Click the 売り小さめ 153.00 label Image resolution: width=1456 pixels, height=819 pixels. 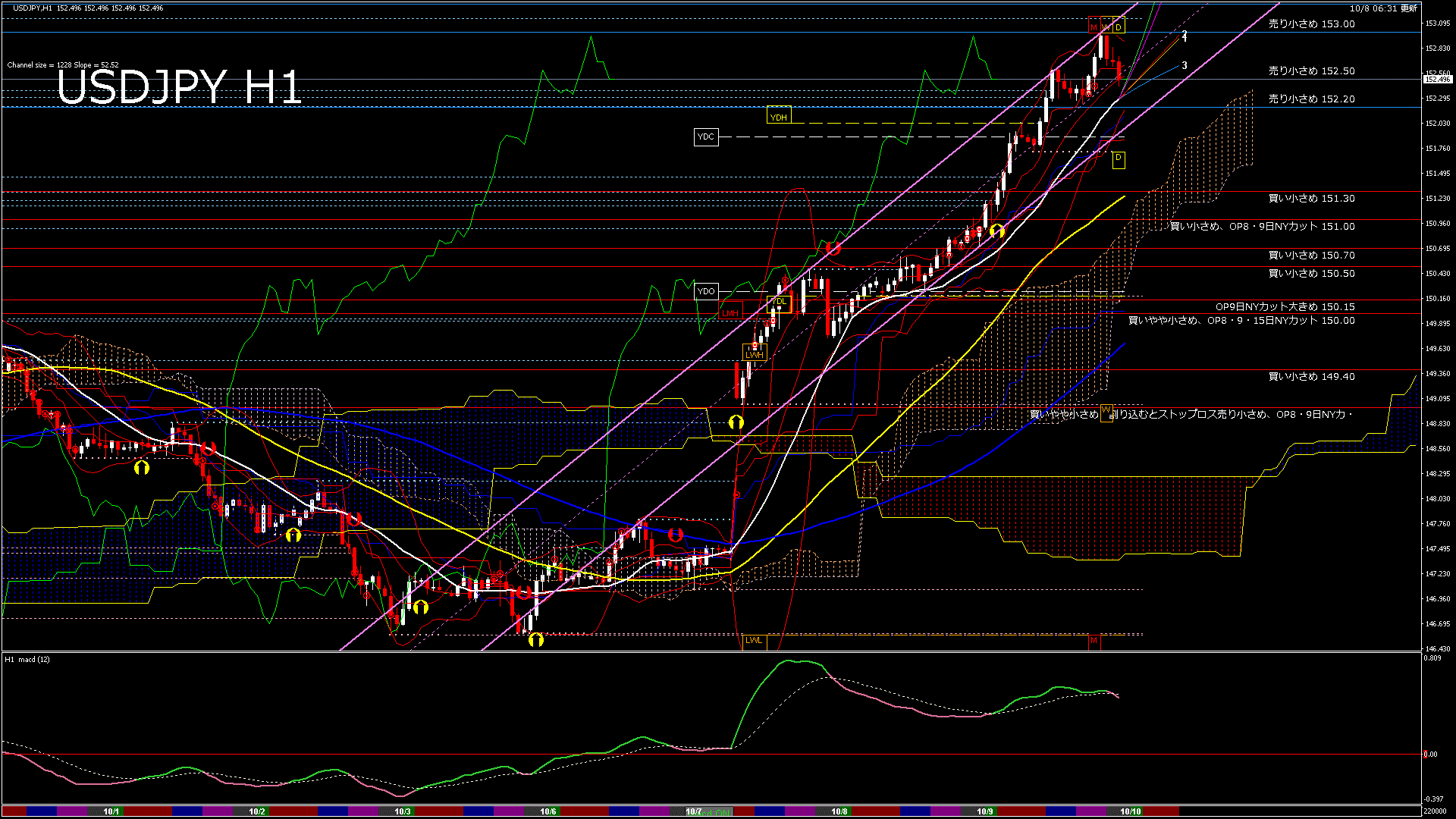point(1311,24)
